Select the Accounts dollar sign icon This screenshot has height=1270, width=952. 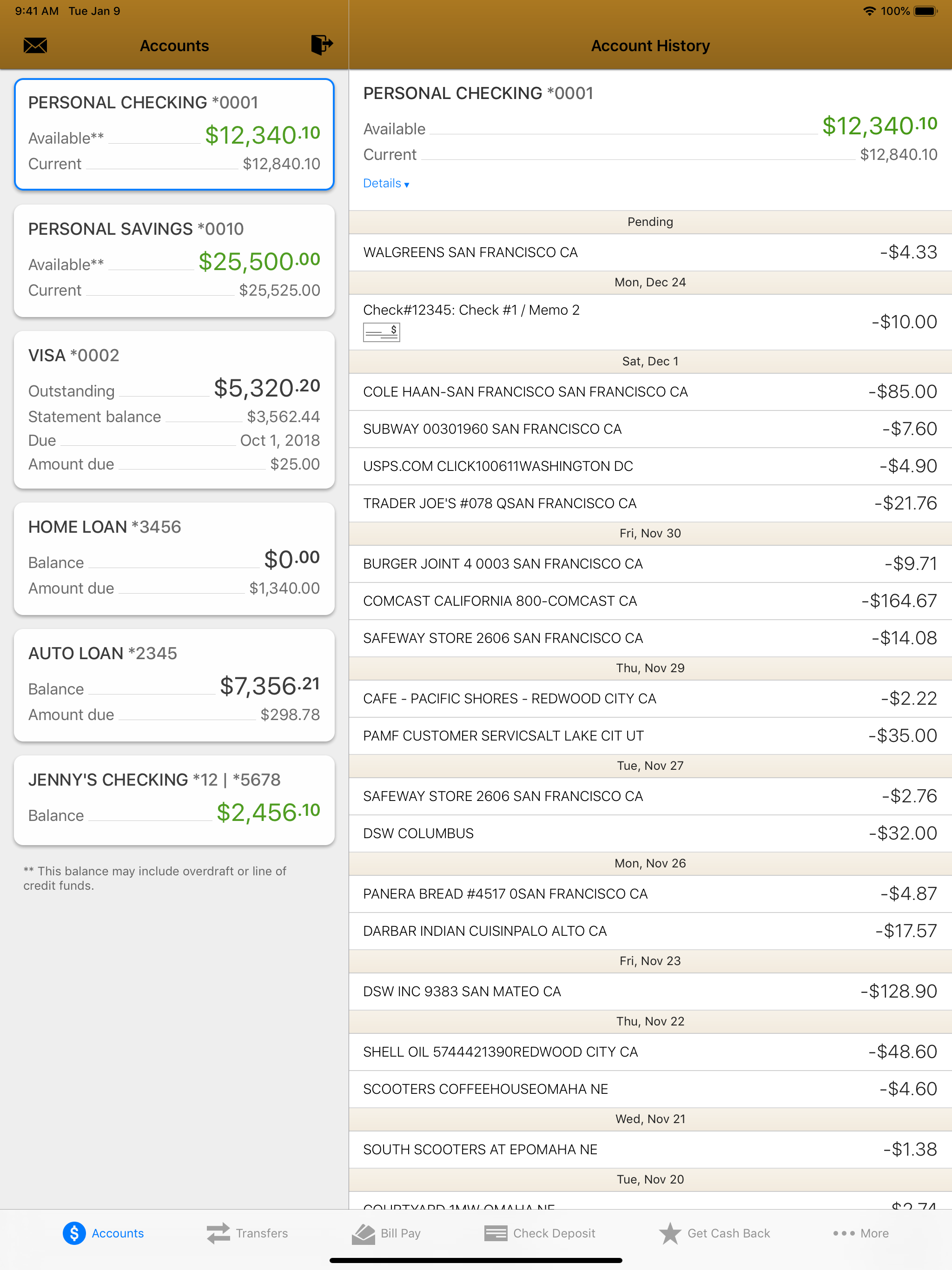pyautogui.click(x=74, y=1233)
